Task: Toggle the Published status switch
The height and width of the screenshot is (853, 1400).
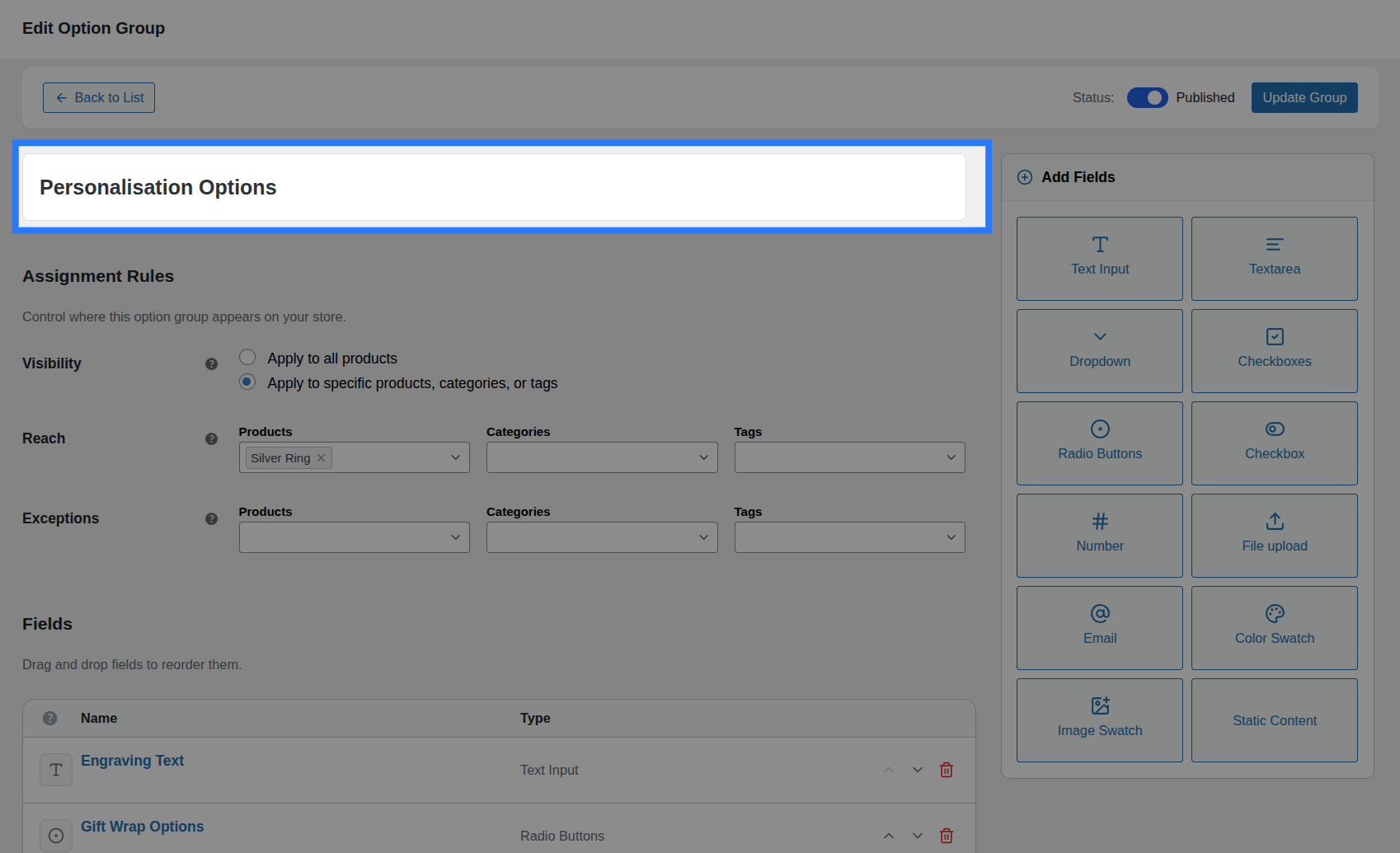Action: point(1148,97)
